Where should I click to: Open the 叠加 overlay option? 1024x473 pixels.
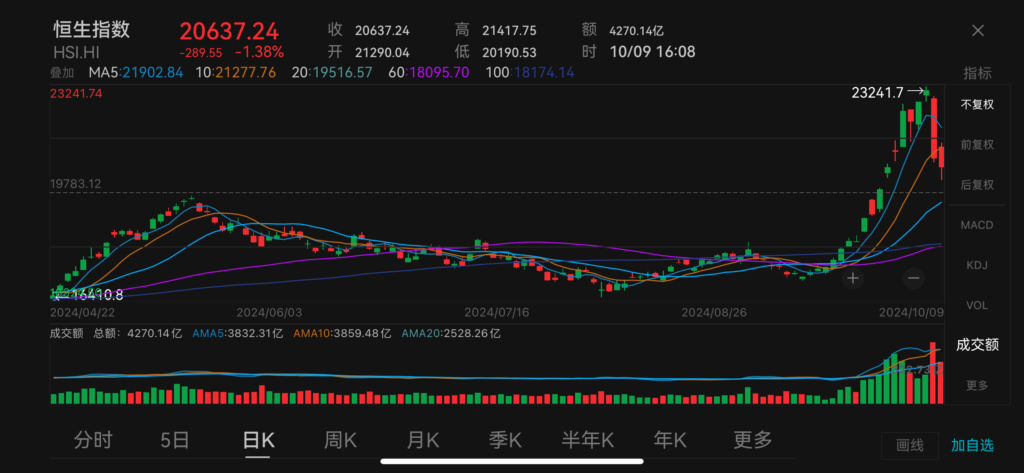point(62,73)
